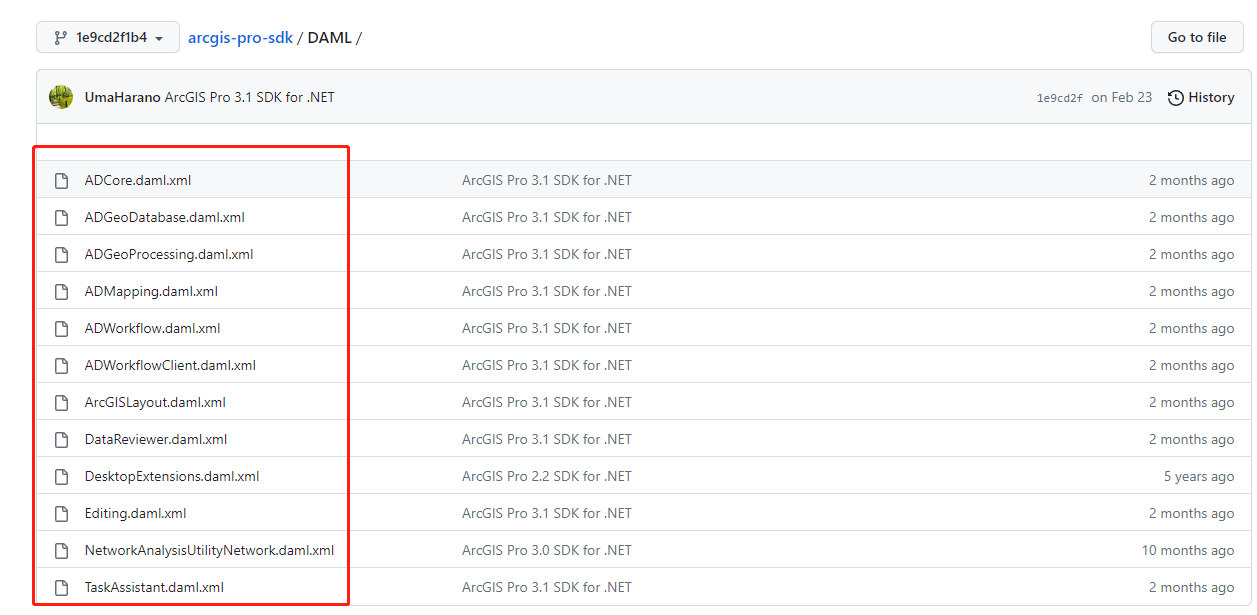This screenshot has width=1257, height=615.
Task: Click the file icon next to ADMapping.daml.xml
Action: 62,292
